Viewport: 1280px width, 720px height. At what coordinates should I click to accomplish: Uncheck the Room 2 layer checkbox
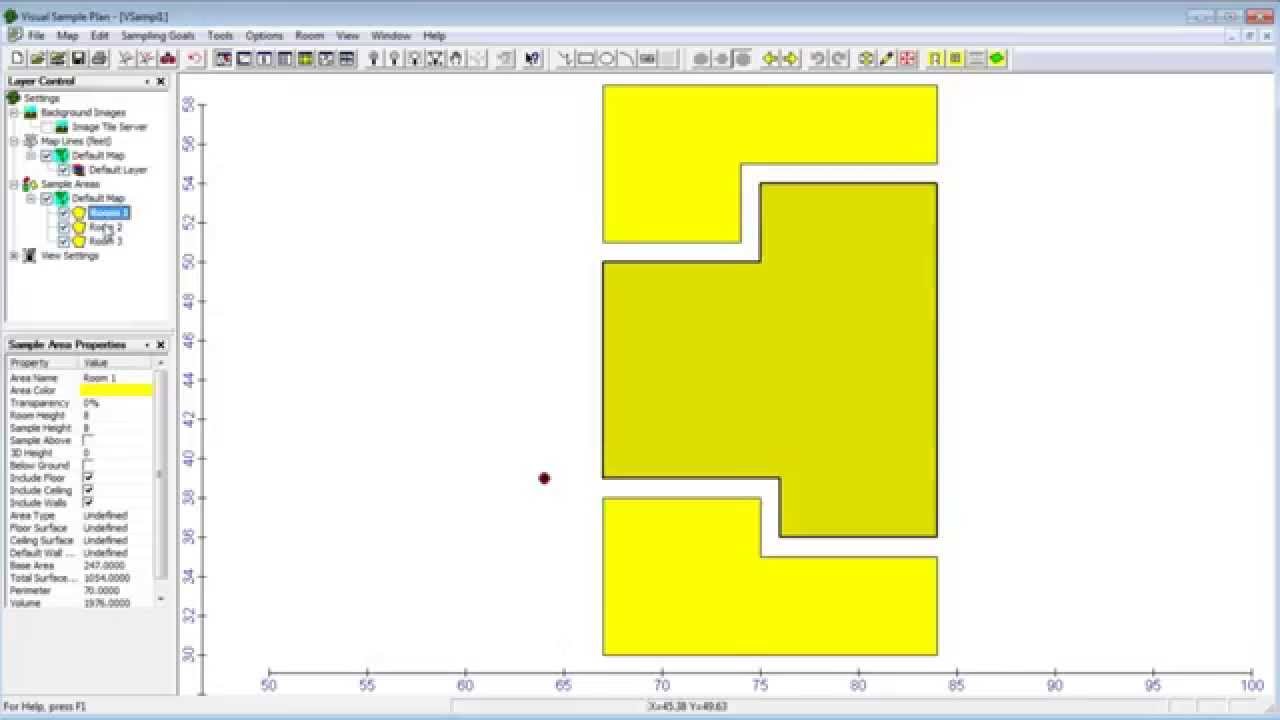click(x=64, y=228)
